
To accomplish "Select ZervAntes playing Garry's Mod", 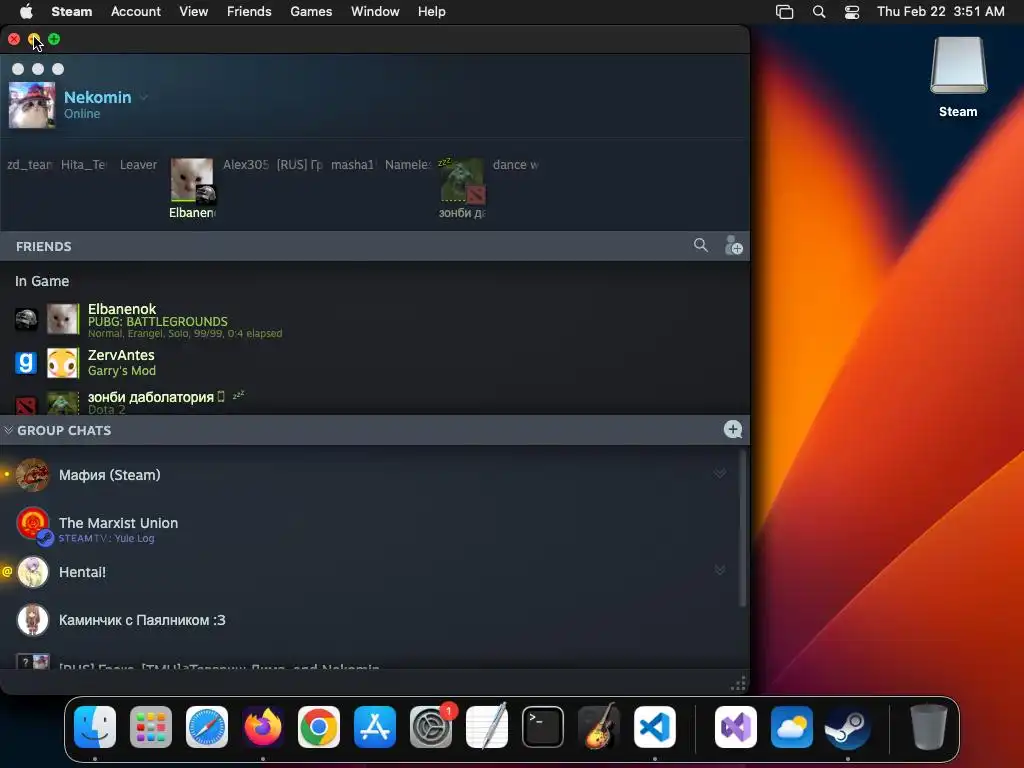I will tap(375, 362).
